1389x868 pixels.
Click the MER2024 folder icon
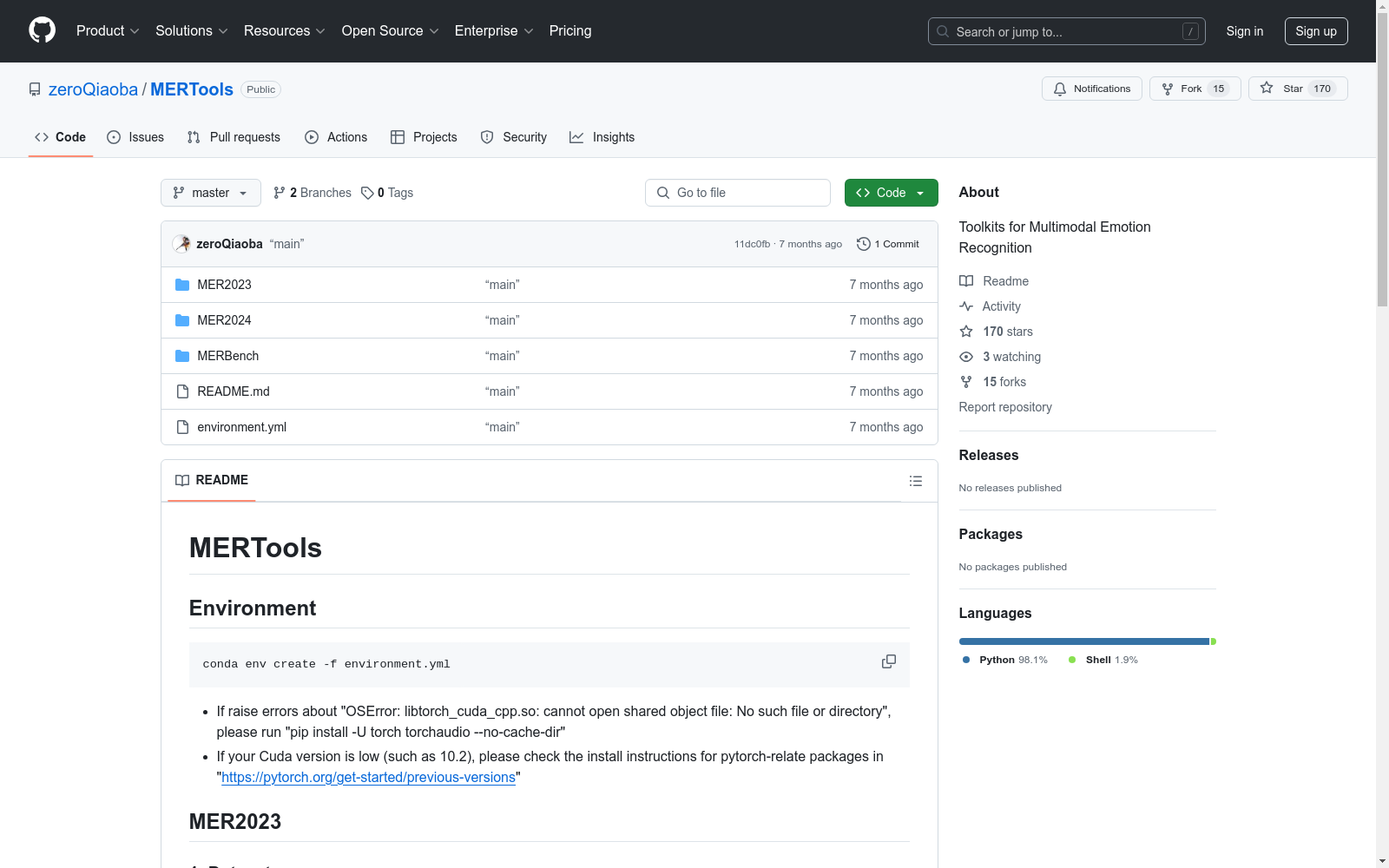[182, 320]
